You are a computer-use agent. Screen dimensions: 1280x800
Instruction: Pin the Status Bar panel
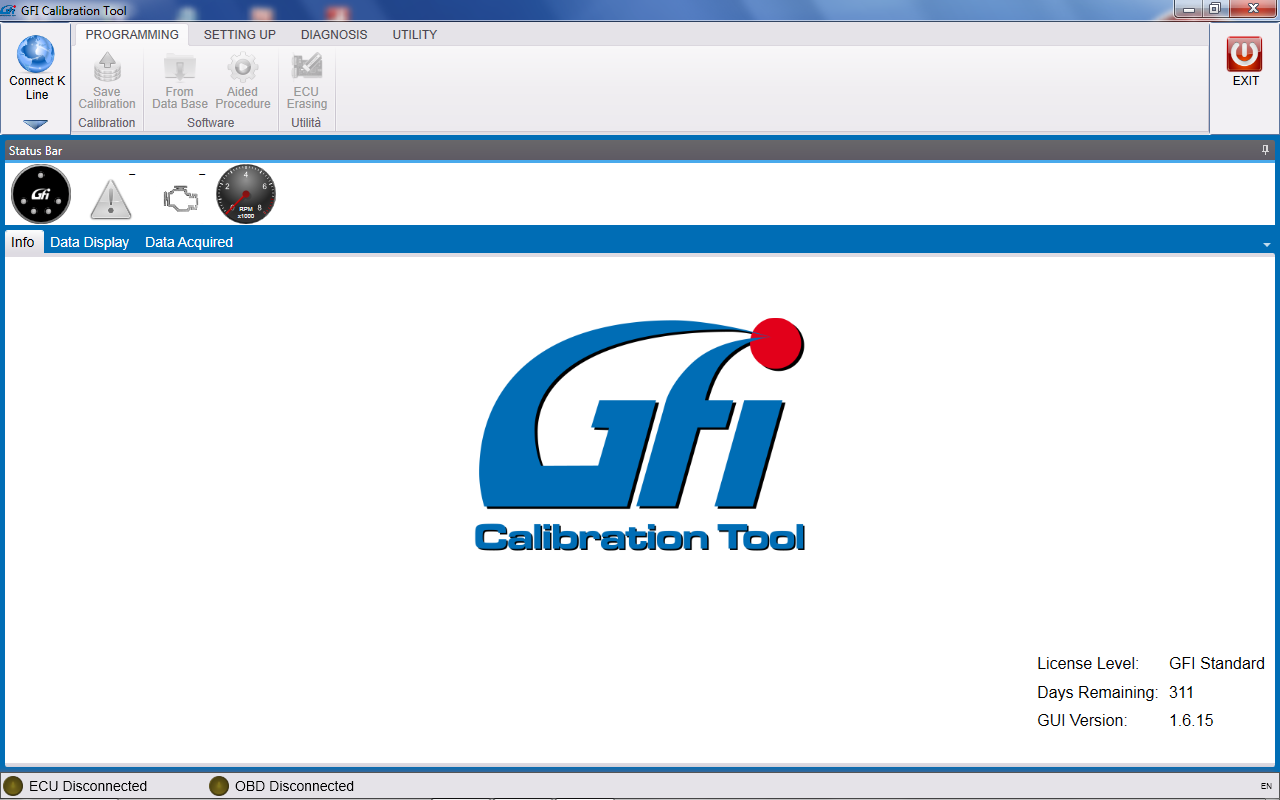point(1265,150)
